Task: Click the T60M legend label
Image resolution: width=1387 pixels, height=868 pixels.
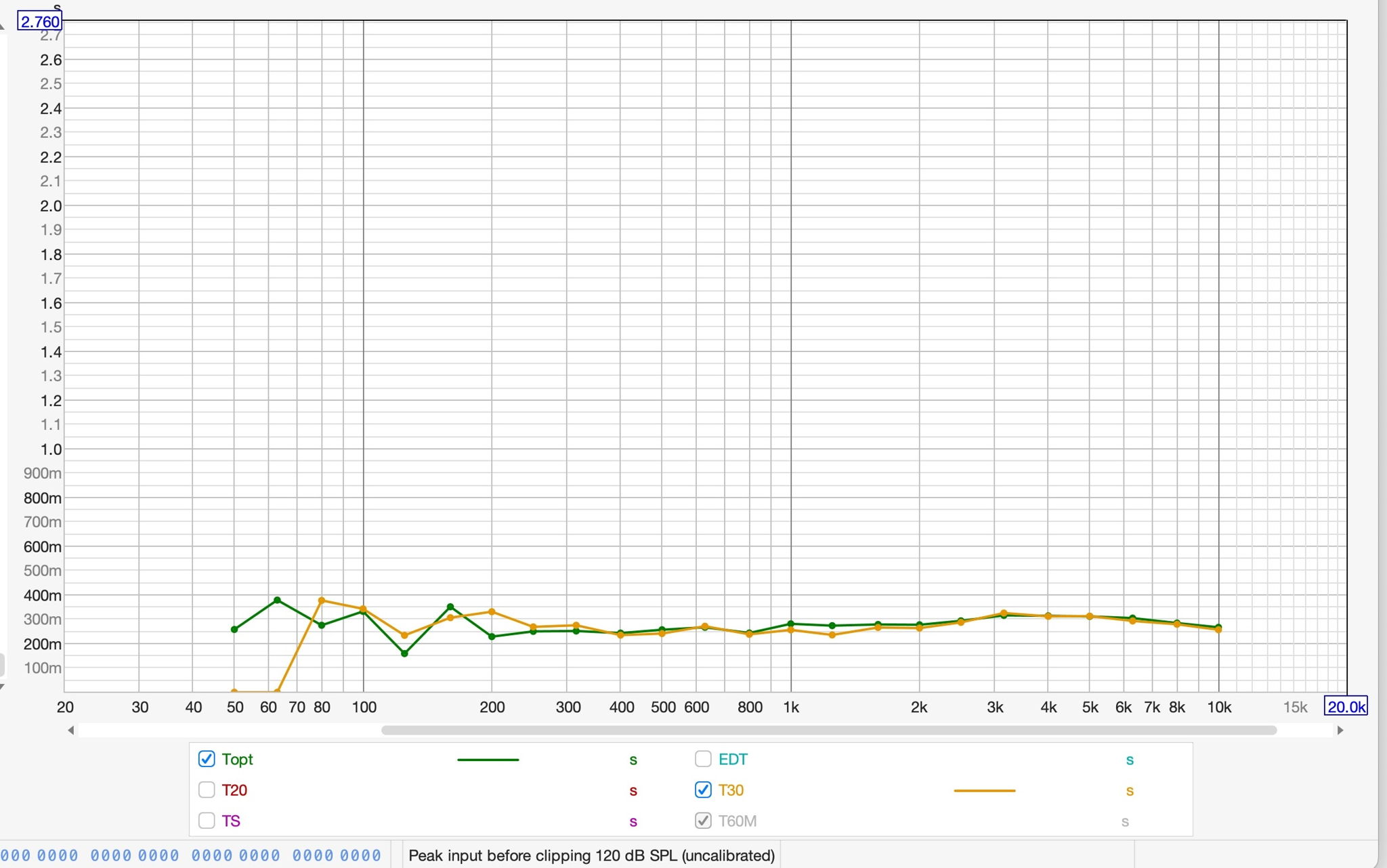Action: (738, 821)
